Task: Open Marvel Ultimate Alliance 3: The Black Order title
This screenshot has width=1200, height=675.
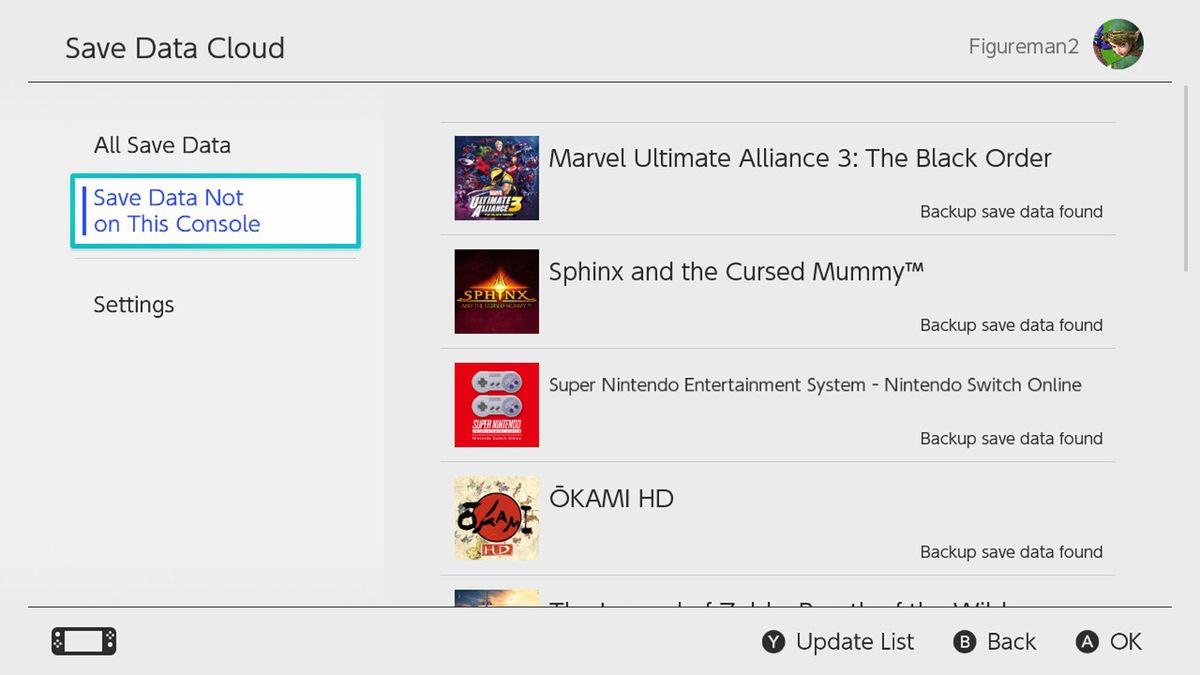Action: 800,158
